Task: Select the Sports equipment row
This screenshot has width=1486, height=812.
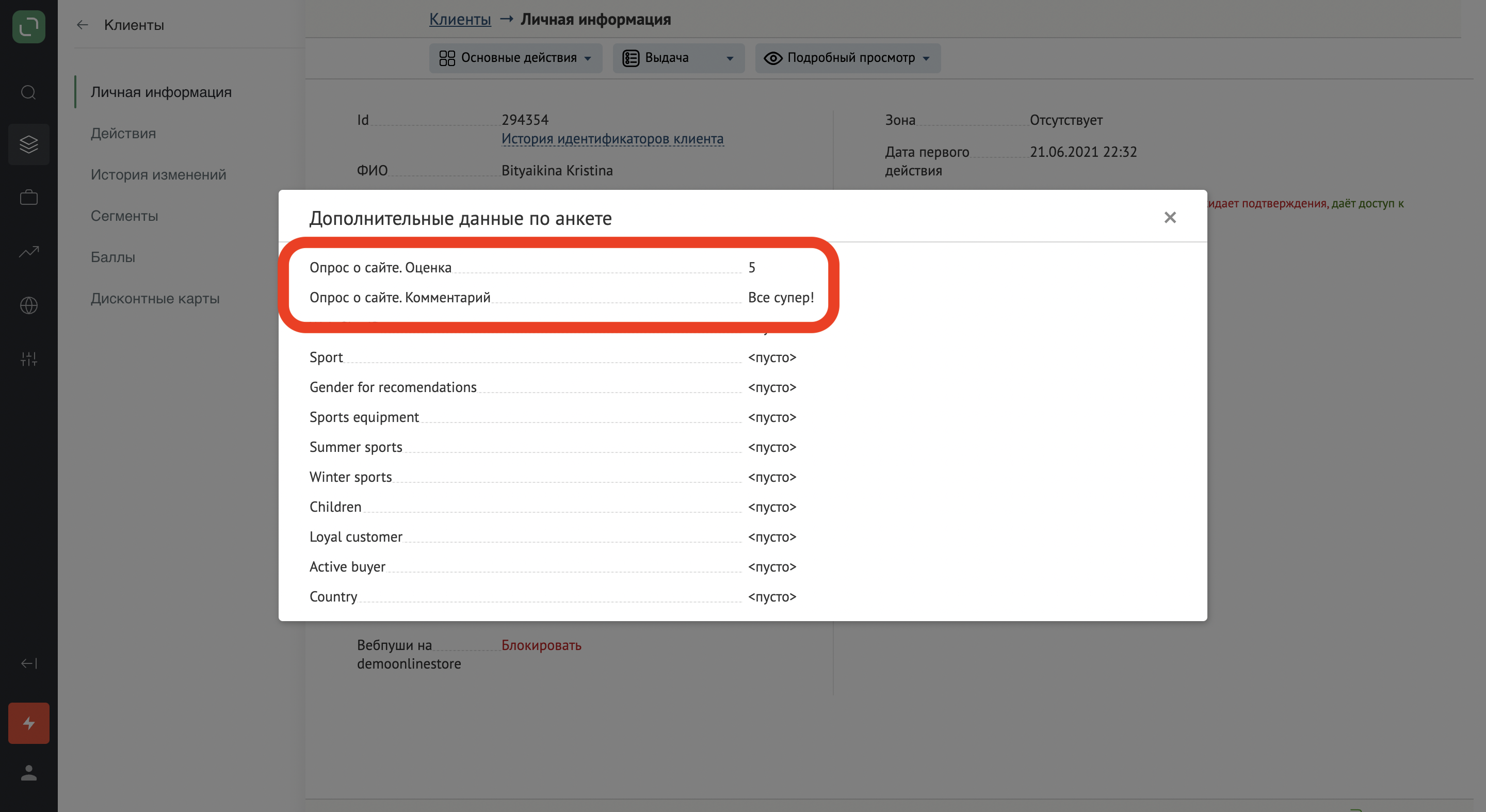Action: tap(553, 417)
